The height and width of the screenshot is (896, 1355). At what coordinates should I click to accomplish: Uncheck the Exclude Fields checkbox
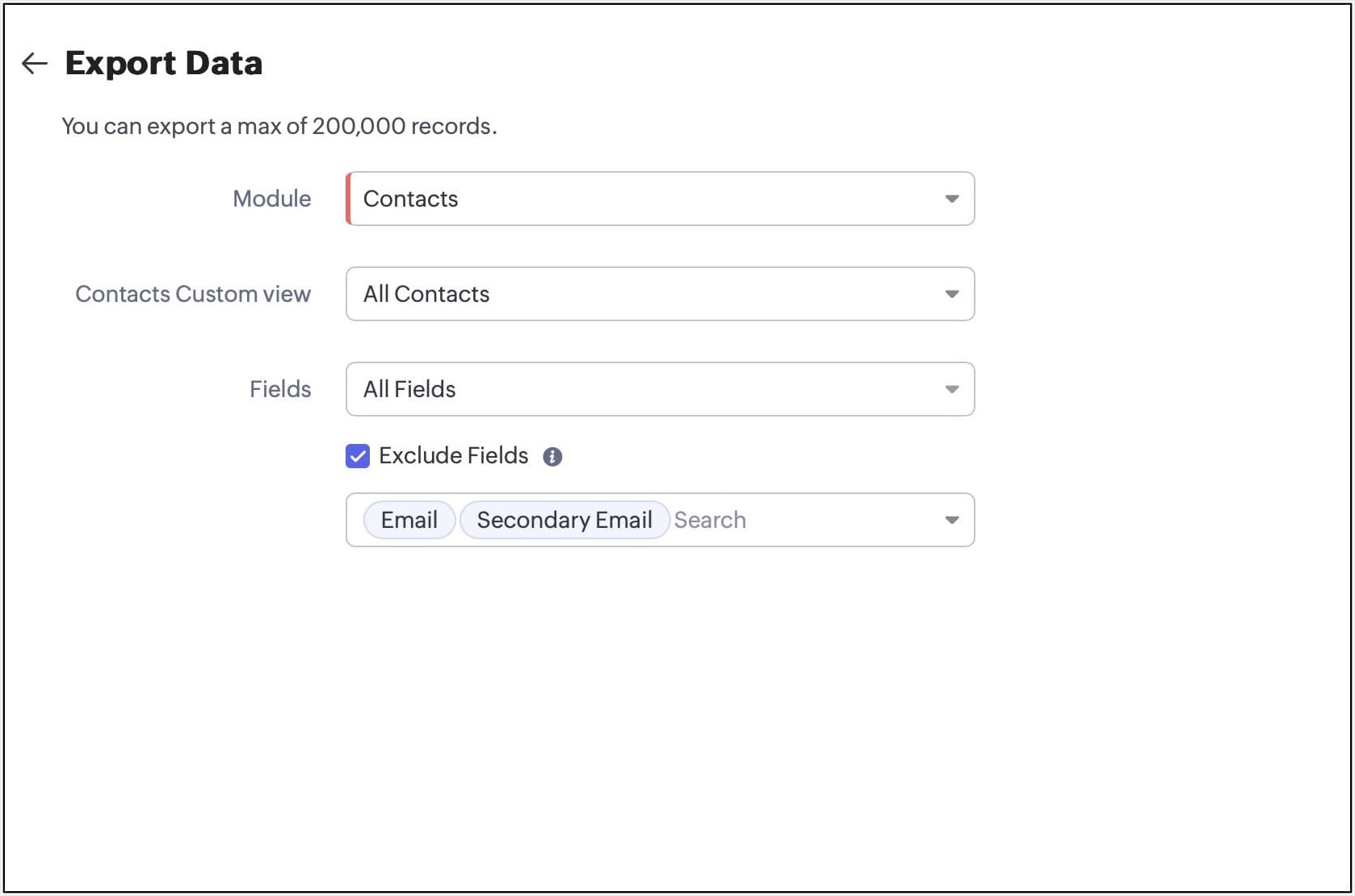tap(358, 456)
